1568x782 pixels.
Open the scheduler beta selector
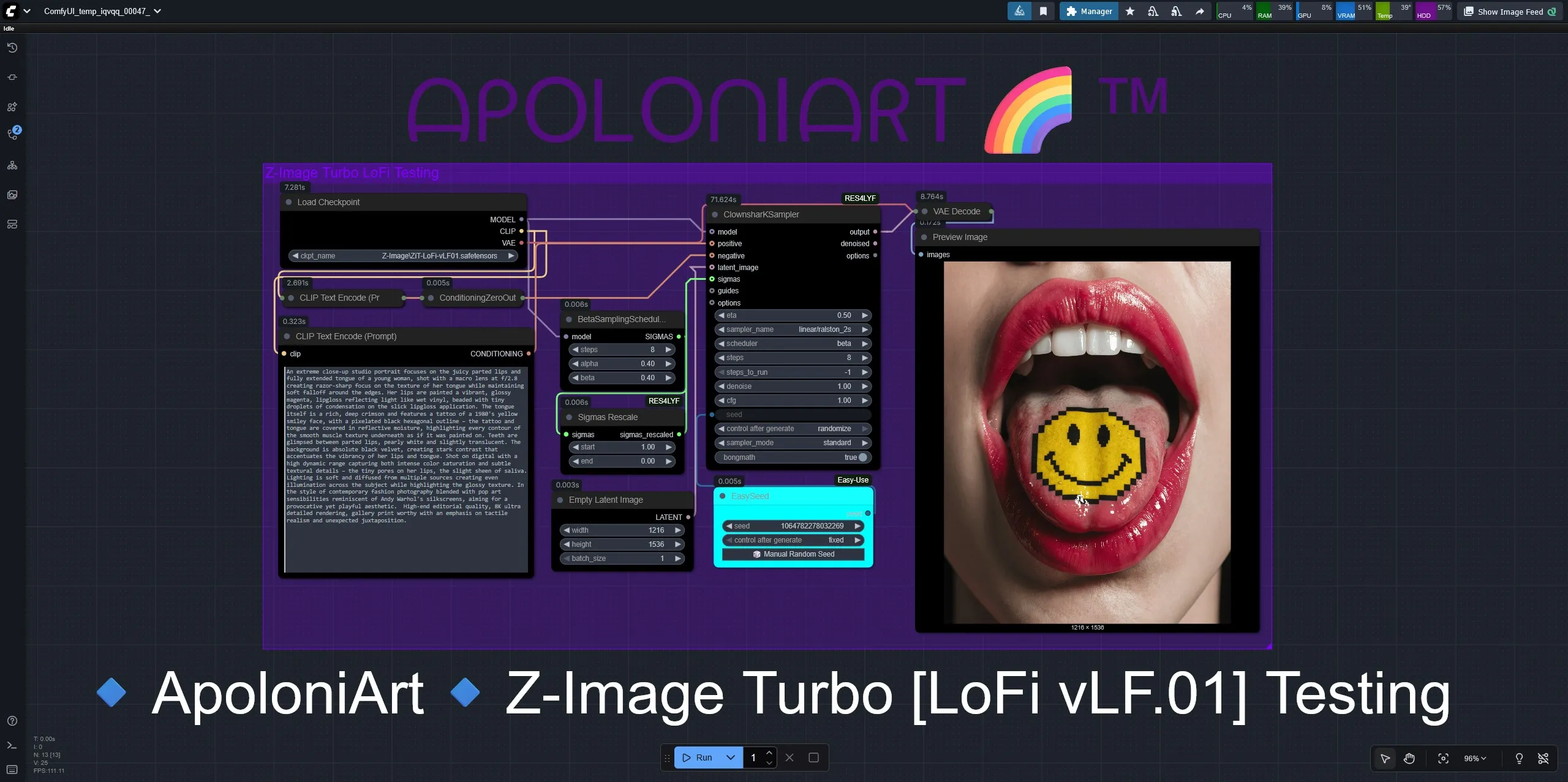click(x=793, y=344)
